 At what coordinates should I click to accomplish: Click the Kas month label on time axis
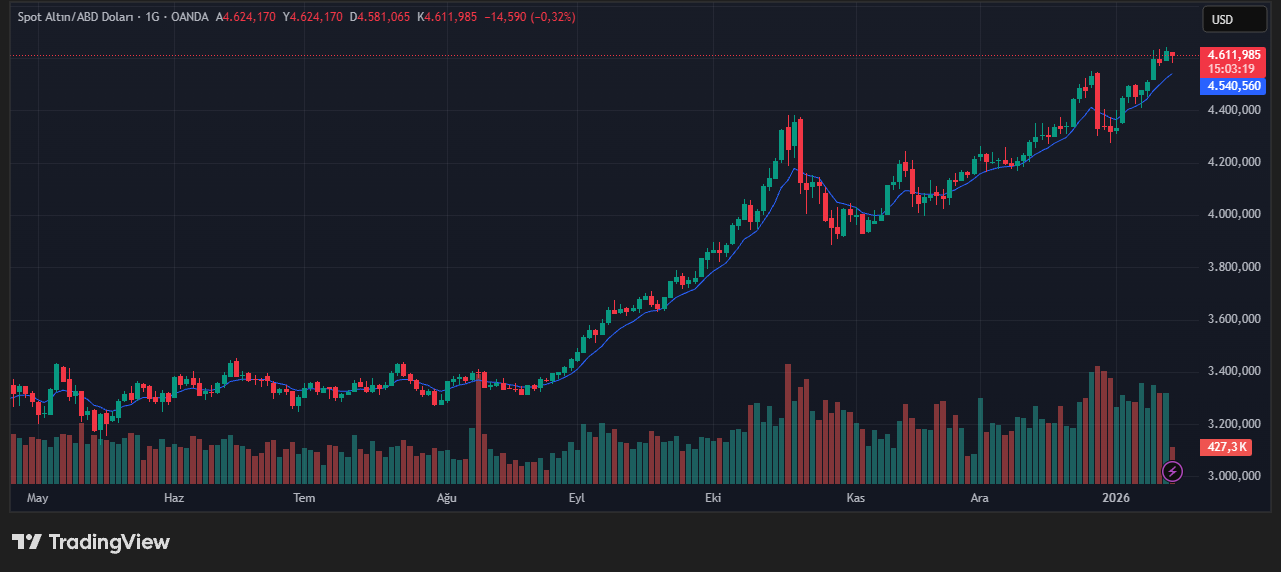(x=855, y=497)
